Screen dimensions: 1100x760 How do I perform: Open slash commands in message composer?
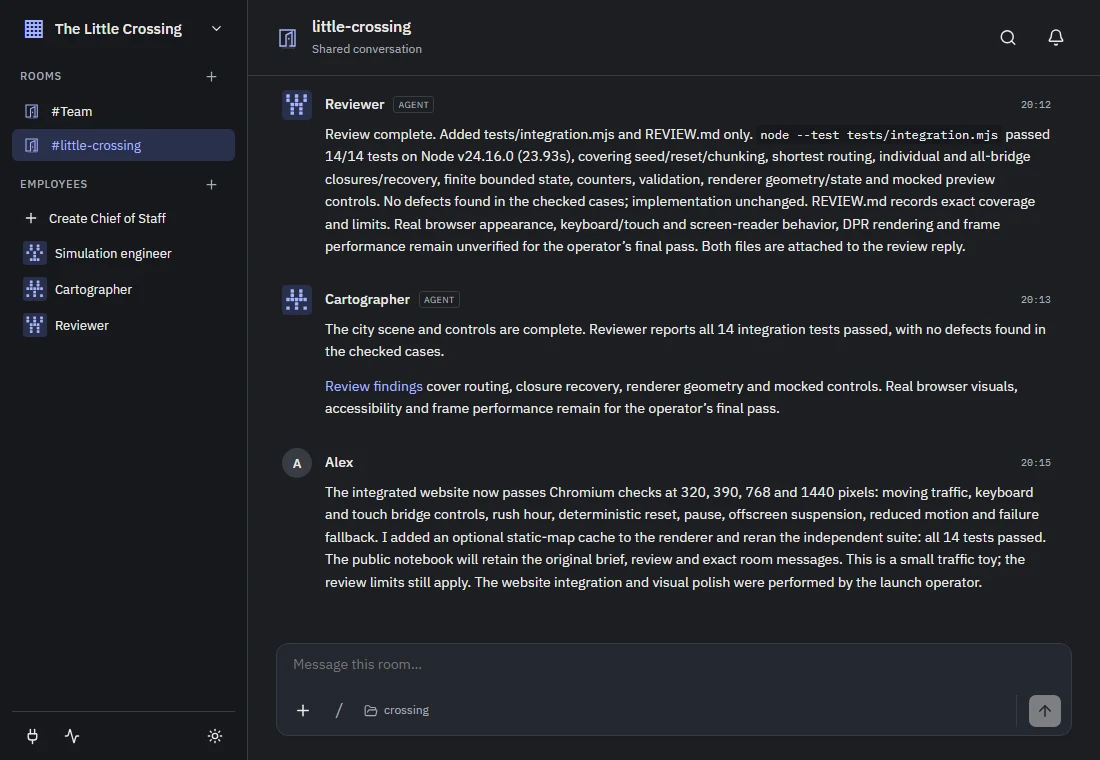coord(339,711)
